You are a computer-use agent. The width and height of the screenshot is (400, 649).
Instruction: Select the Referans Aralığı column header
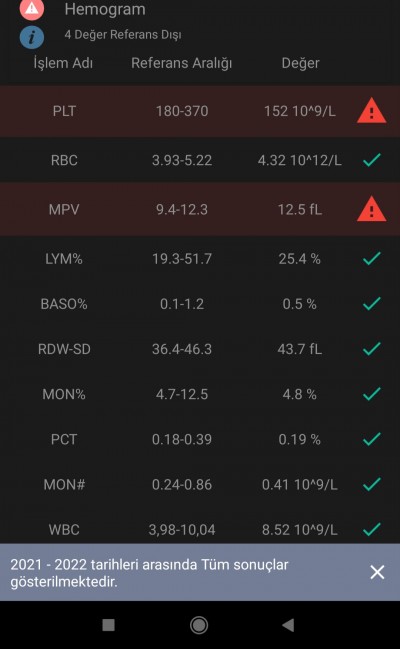point(182,63)
